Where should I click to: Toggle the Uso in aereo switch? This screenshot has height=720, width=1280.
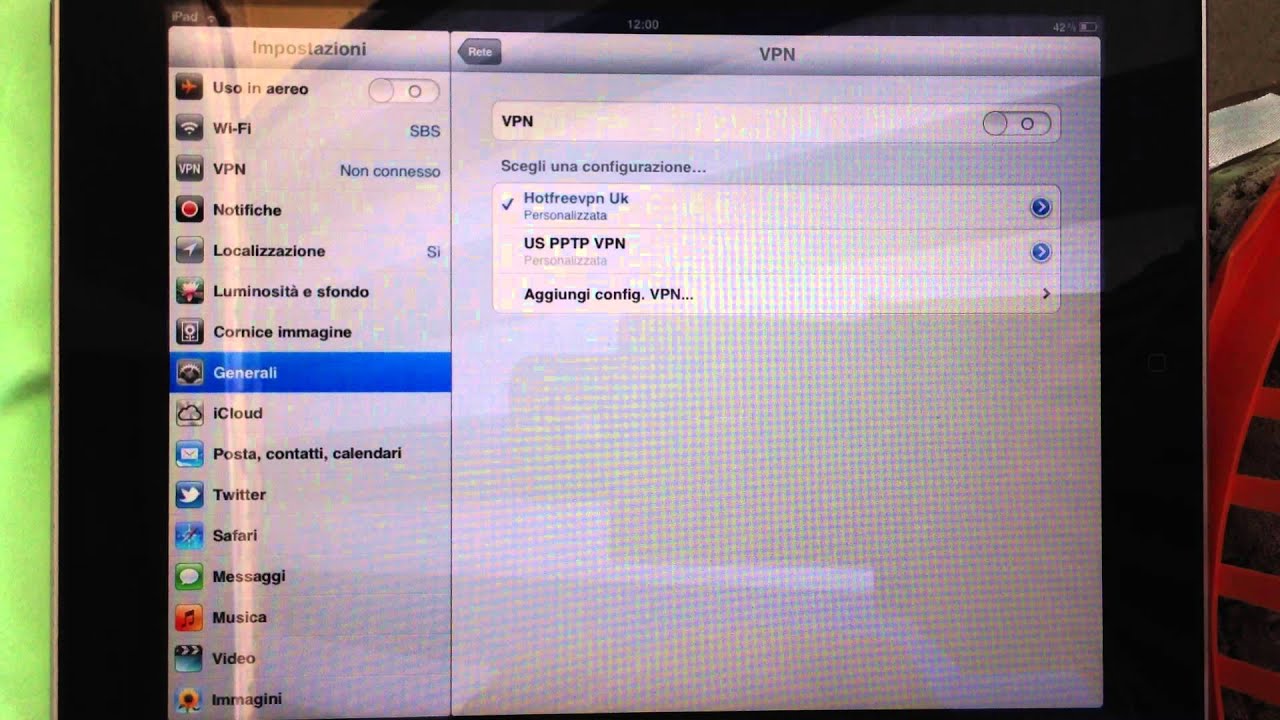pos(403,91)
